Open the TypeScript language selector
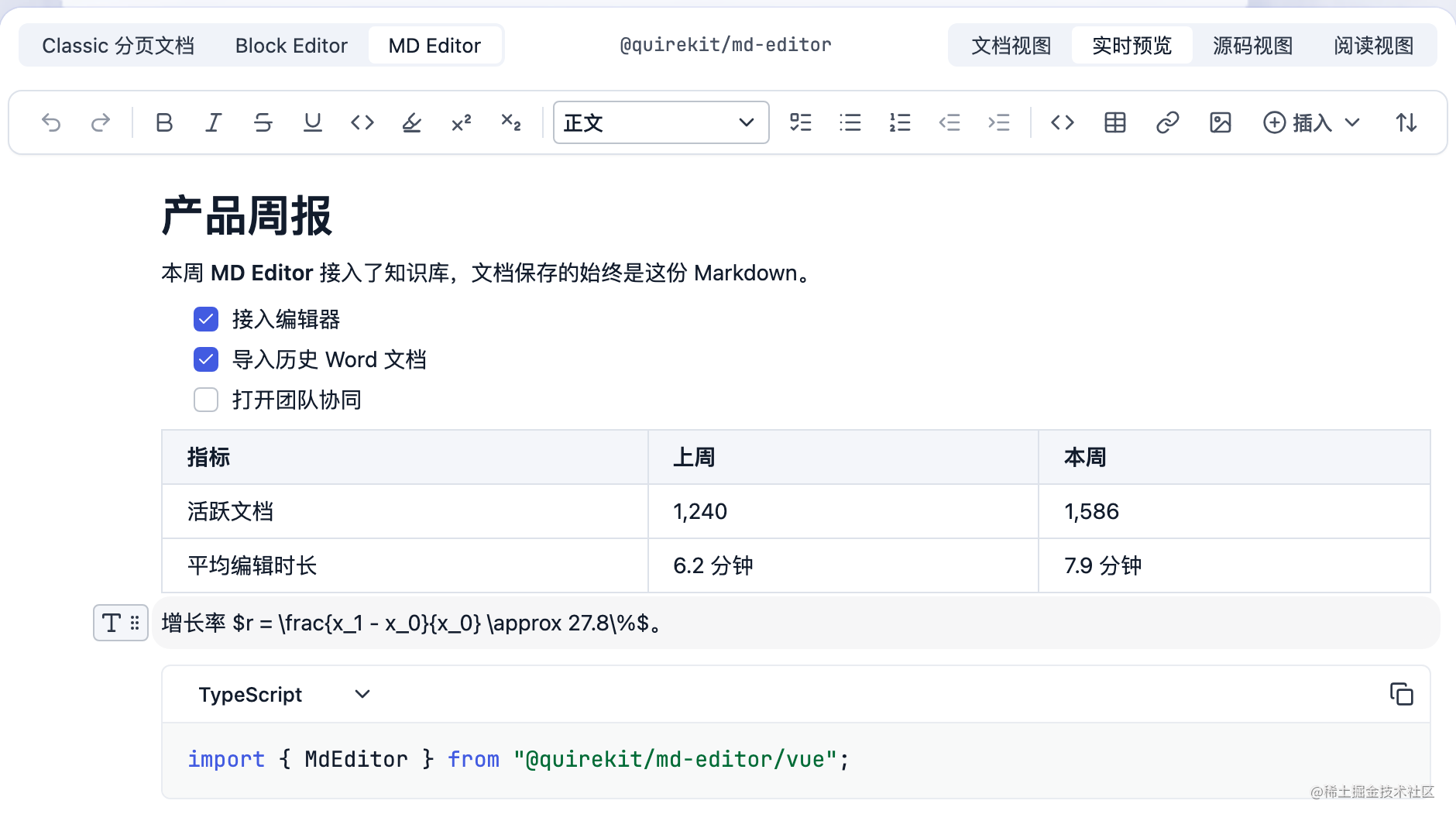Screen dimensions: 1456x821 (285, 694)
